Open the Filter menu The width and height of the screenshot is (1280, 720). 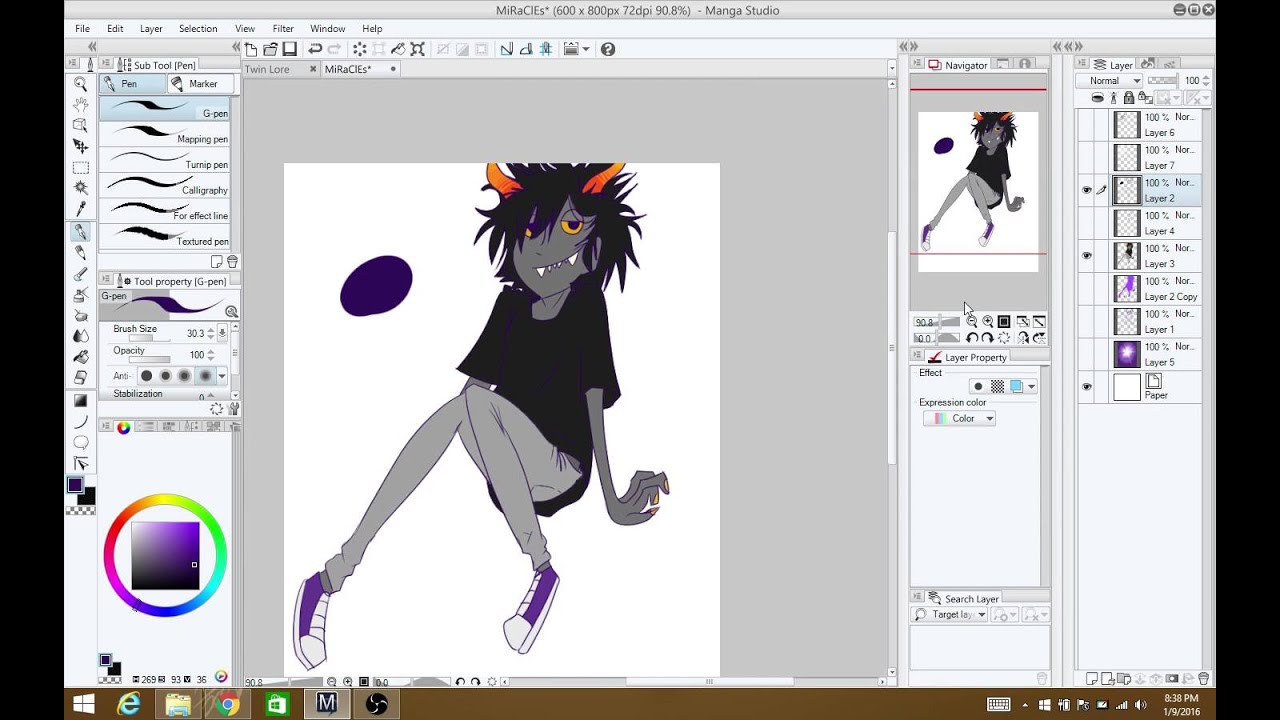(x=283, y=29)
